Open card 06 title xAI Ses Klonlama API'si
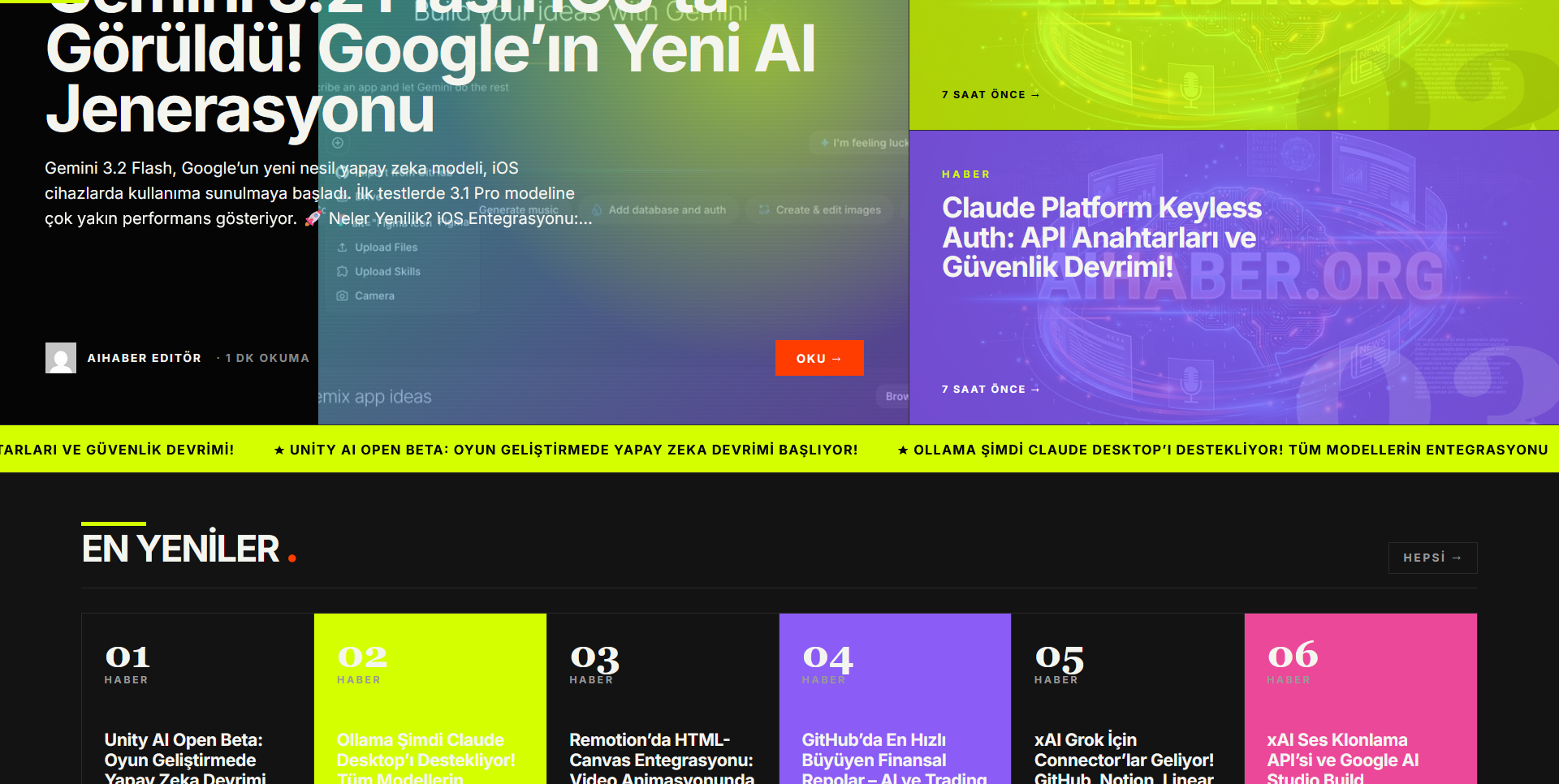This screenshot has width=1559, height=784. click(x=1343, y=760)
